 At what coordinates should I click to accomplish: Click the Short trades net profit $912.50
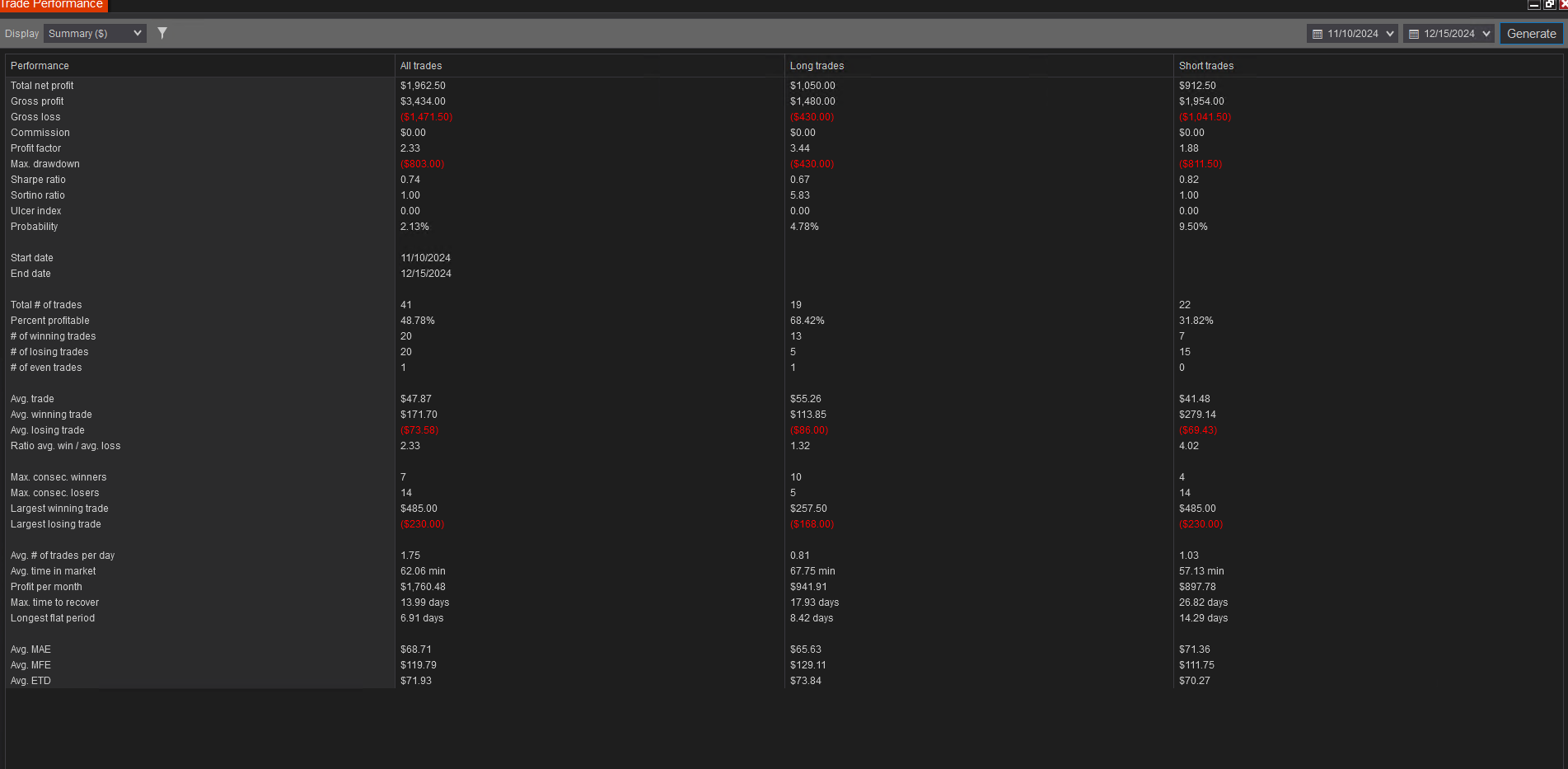coord(1197,86)
